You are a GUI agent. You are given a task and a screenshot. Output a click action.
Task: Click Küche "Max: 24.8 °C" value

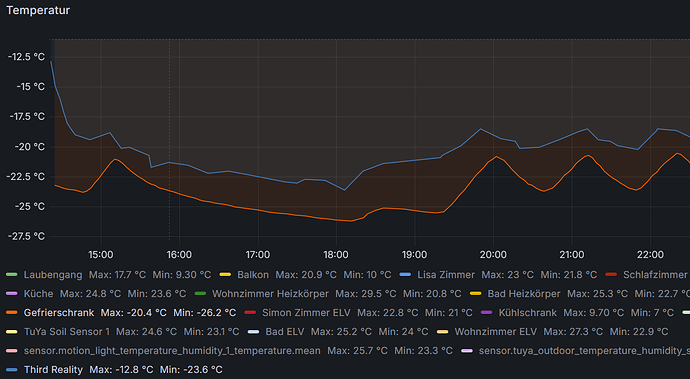(90, 294)
